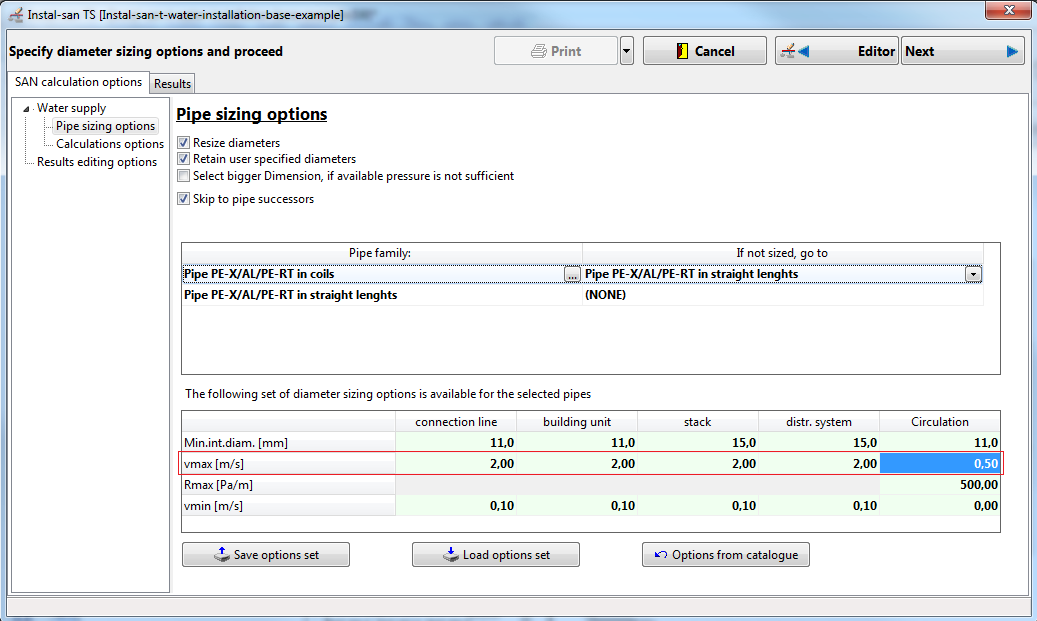Edit vmin connection line value 0,10
The height and width of the screenshot is (621, 1037).
[456, 506]
